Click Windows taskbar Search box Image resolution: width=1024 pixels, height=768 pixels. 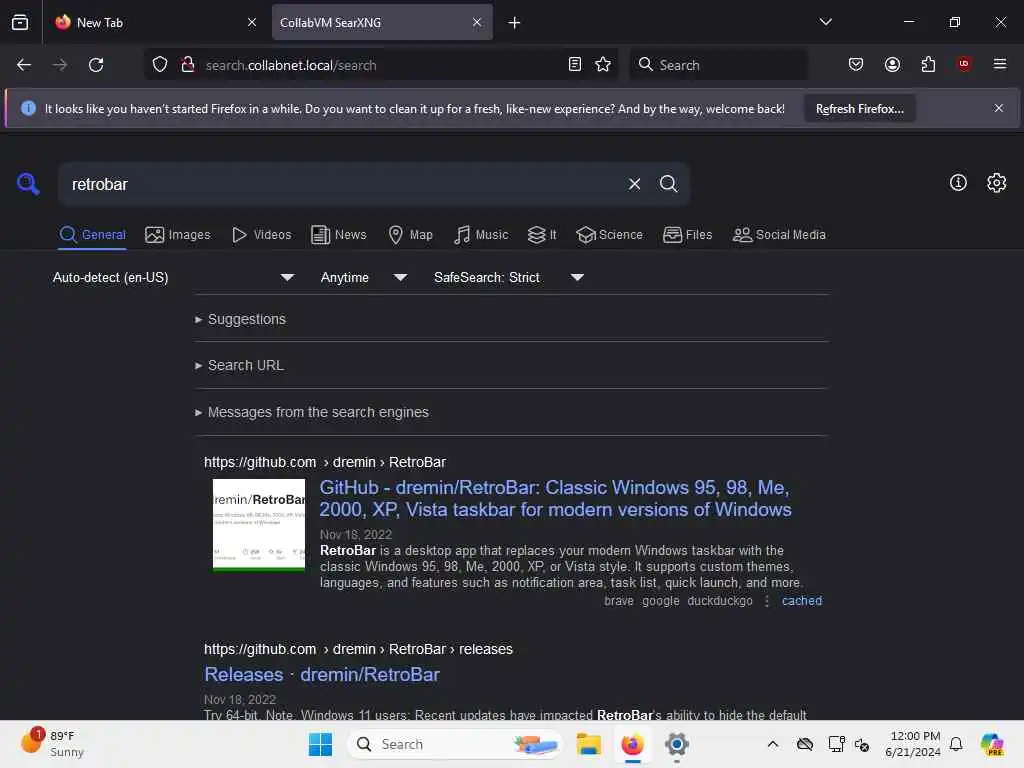point(455,744)
